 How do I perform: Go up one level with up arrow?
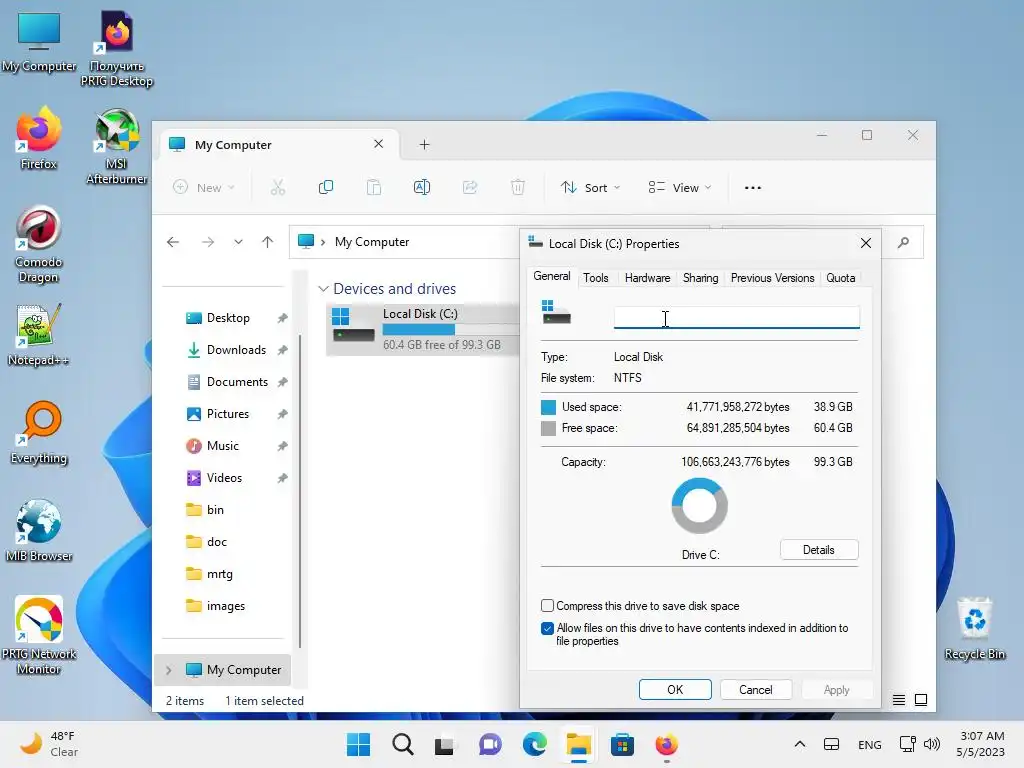click(267, 242)
